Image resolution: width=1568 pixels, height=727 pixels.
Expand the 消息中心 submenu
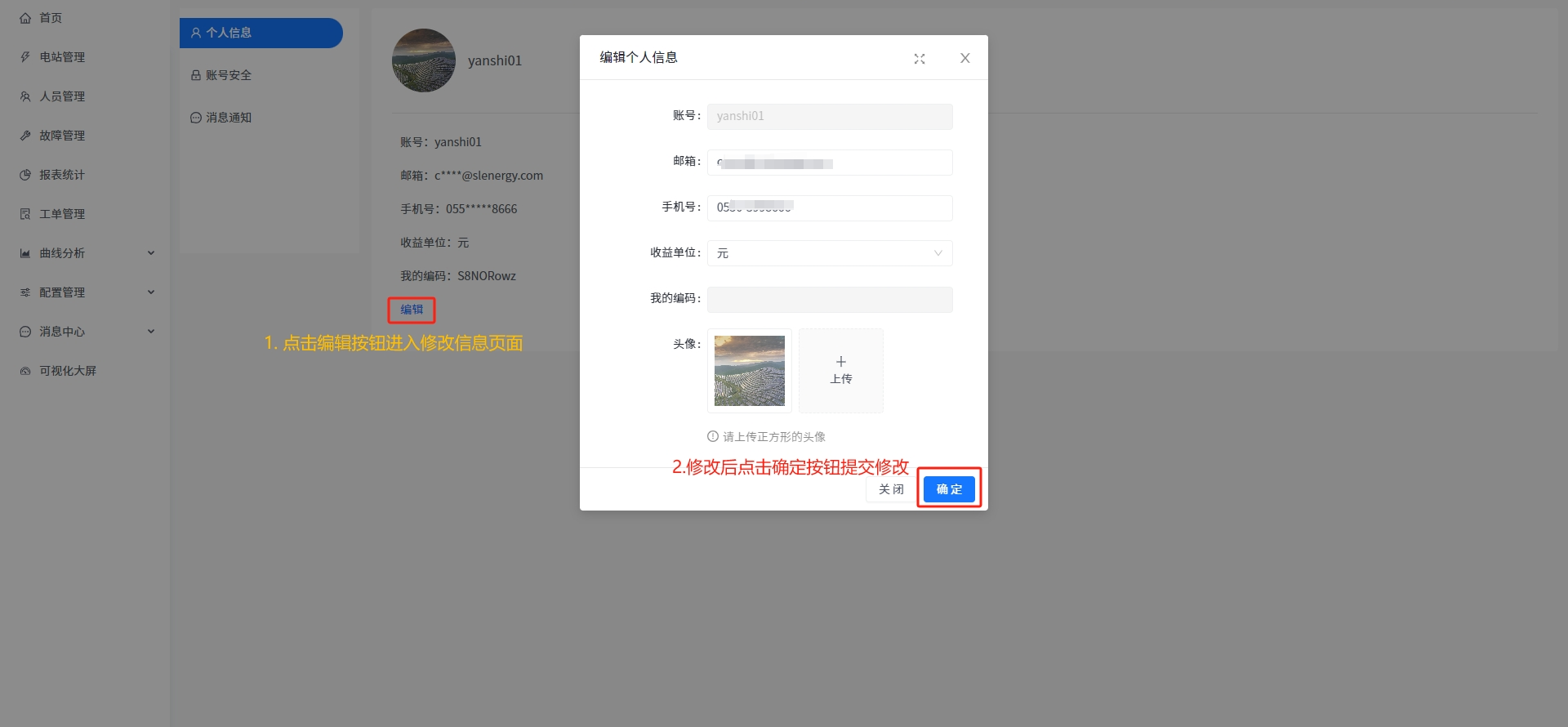pyautogui.click(x=151, y=332)
